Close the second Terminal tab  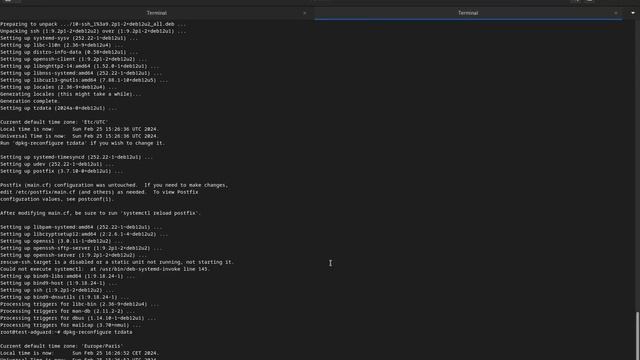click(x=616, y=13)
